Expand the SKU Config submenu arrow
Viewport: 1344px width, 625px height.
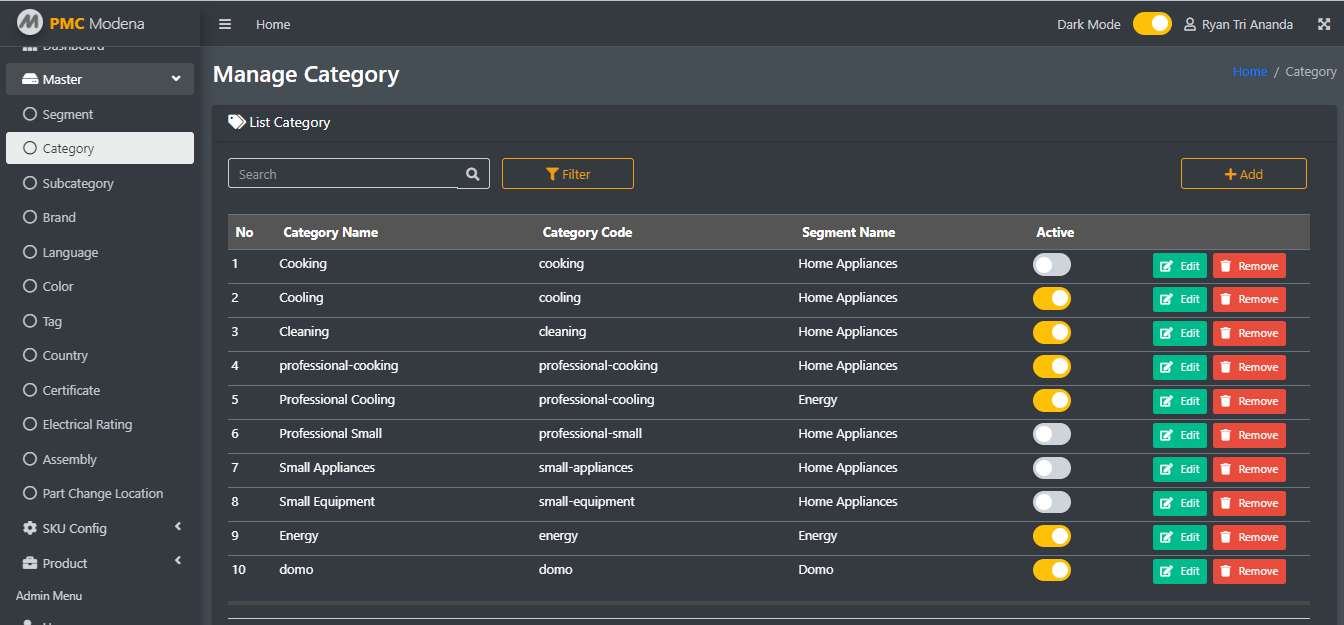pos(178,526)
